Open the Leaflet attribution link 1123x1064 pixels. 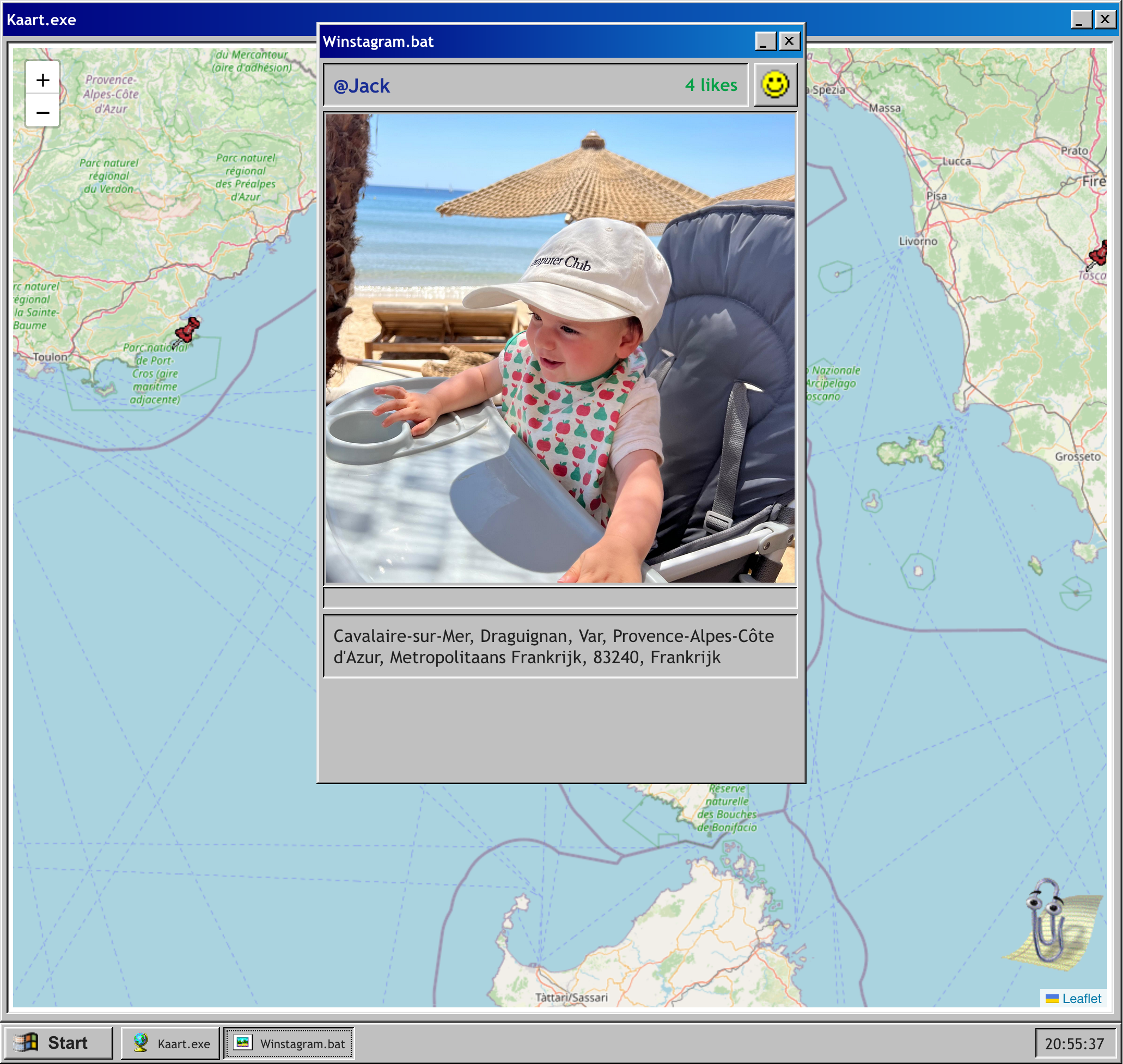[x=1081, y=998]
